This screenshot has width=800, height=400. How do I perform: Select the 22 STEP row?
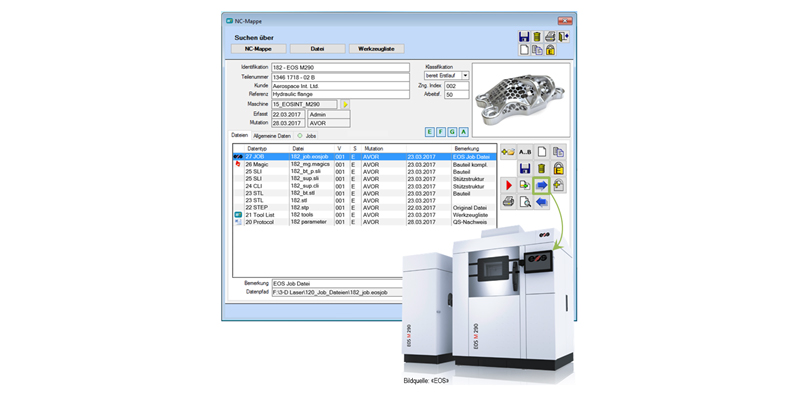tap(364, 208)
